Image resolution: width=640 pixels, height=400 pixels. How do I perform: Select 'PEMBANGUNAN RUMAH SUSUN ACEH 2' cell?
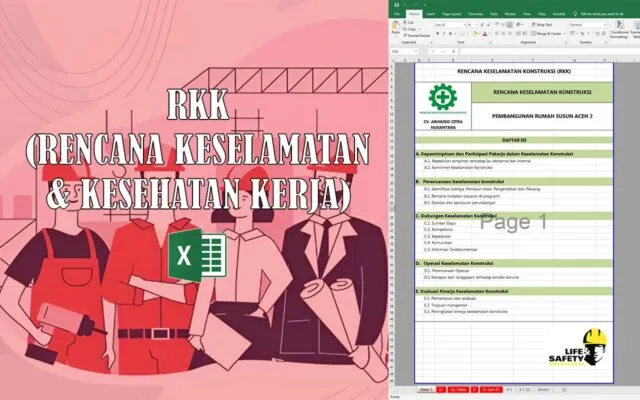(542, 116)
